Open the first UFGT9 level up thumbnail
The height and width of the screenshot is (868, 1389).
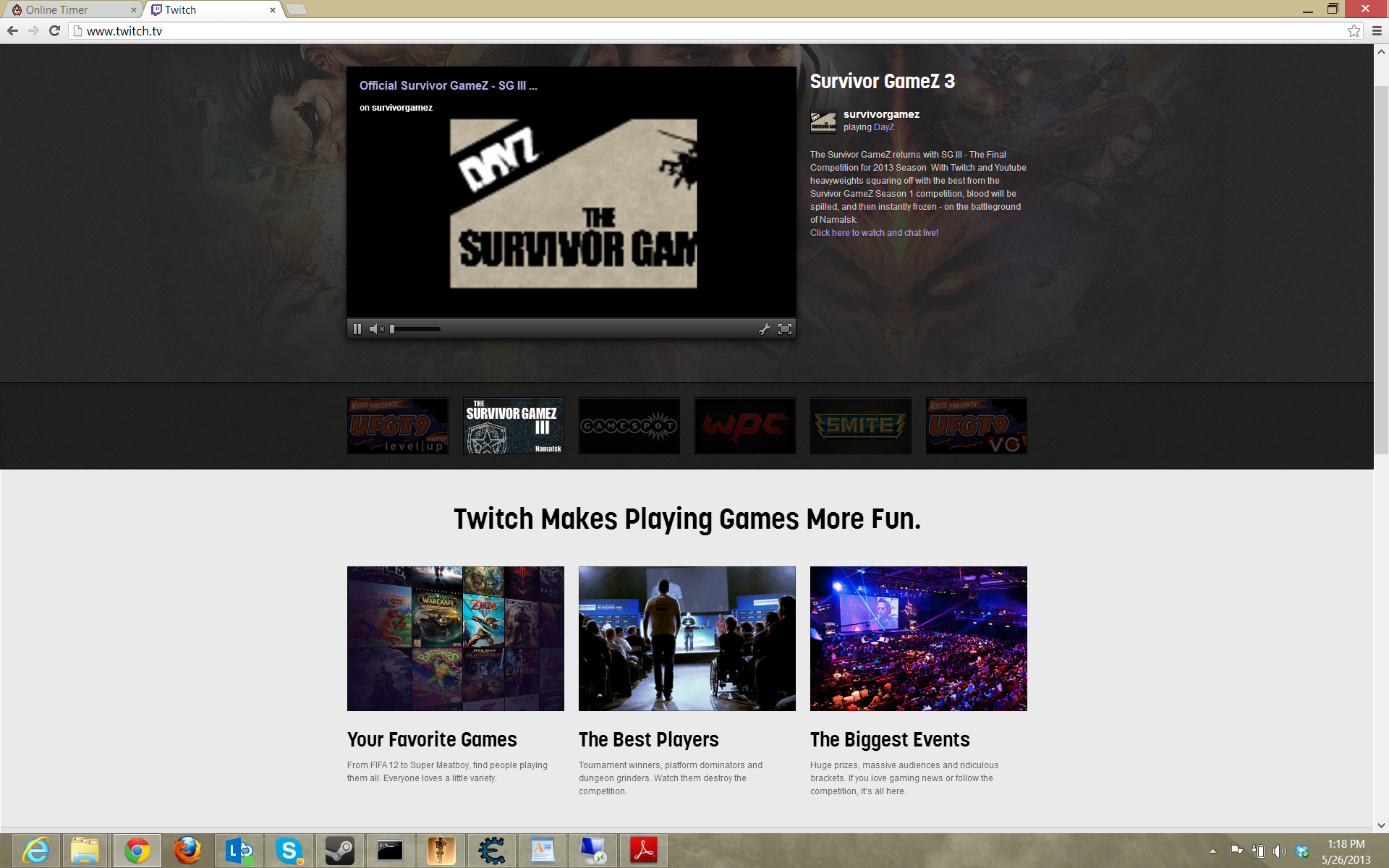[x=398, y=426]
